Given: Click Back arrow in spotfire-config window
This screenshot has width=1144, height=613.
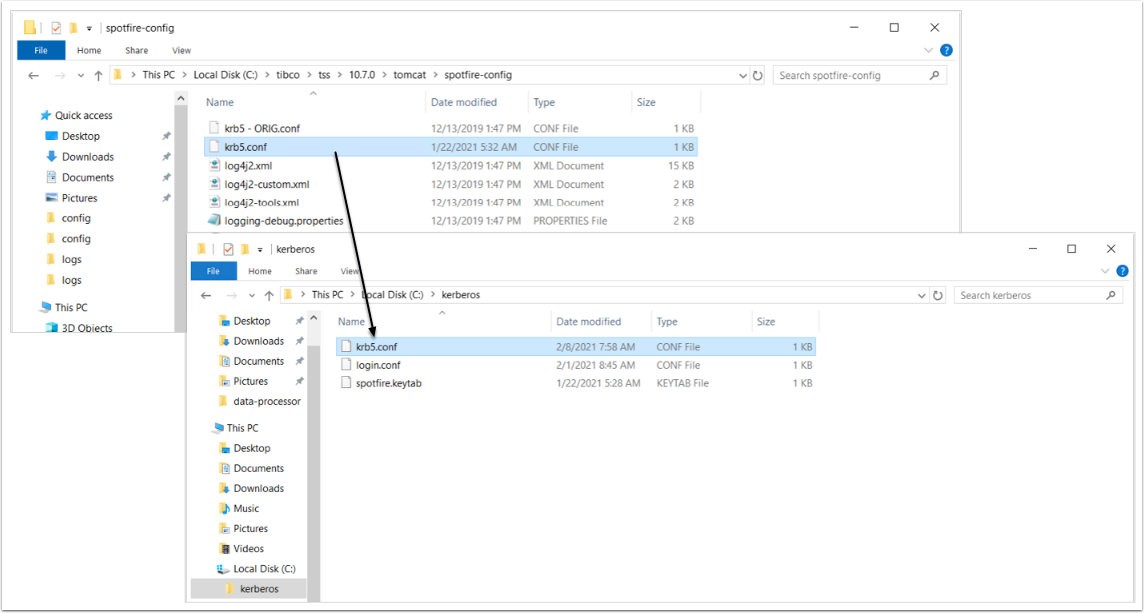Looking at the screenshot, I should point(33,75).
